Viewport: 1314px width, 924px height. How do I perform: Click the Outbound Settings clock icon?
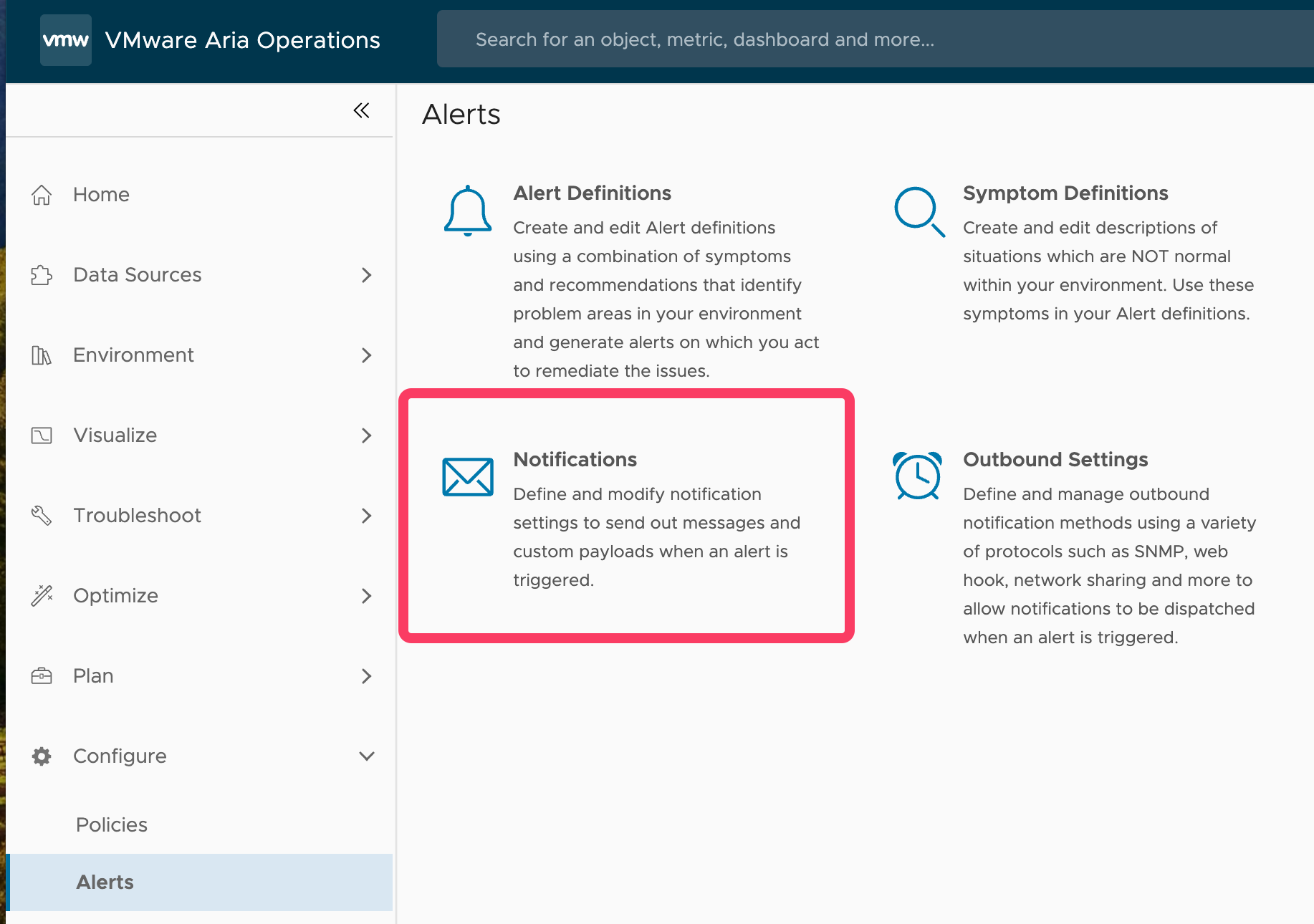click(917, 476)
